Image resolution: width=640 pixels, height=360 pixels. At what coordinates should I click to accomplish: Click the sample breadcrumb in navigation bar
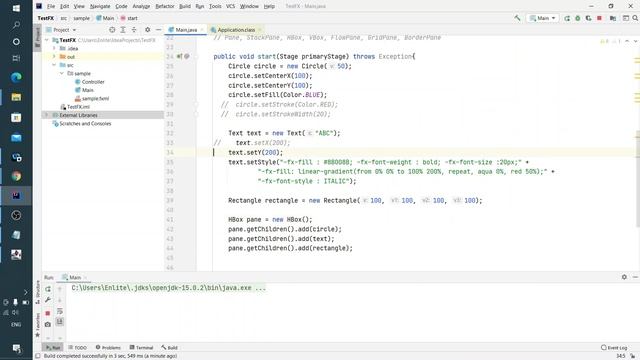tap(81, 18)
